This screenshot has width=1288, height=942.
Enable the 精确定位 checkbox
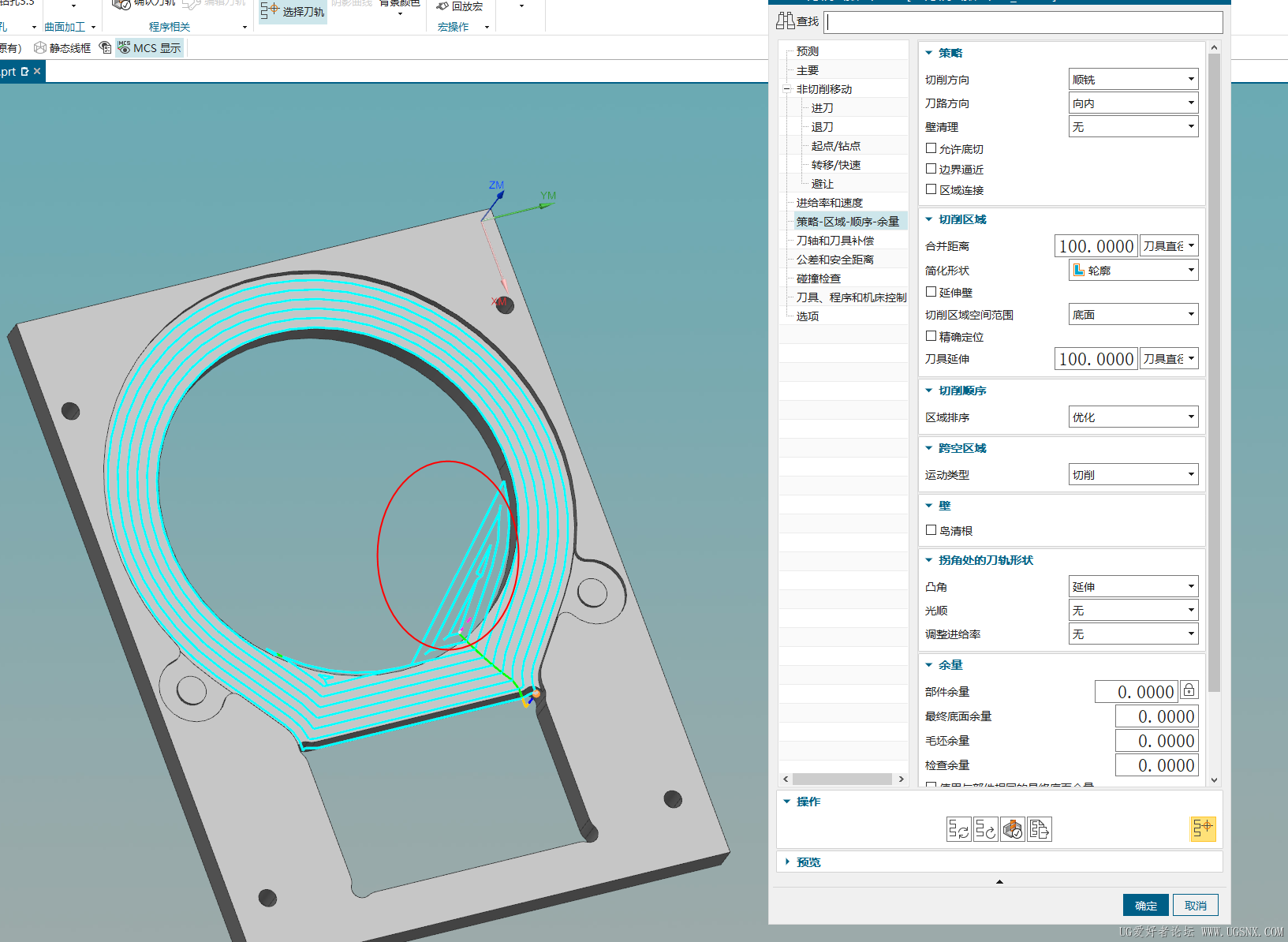pos(931,336)
